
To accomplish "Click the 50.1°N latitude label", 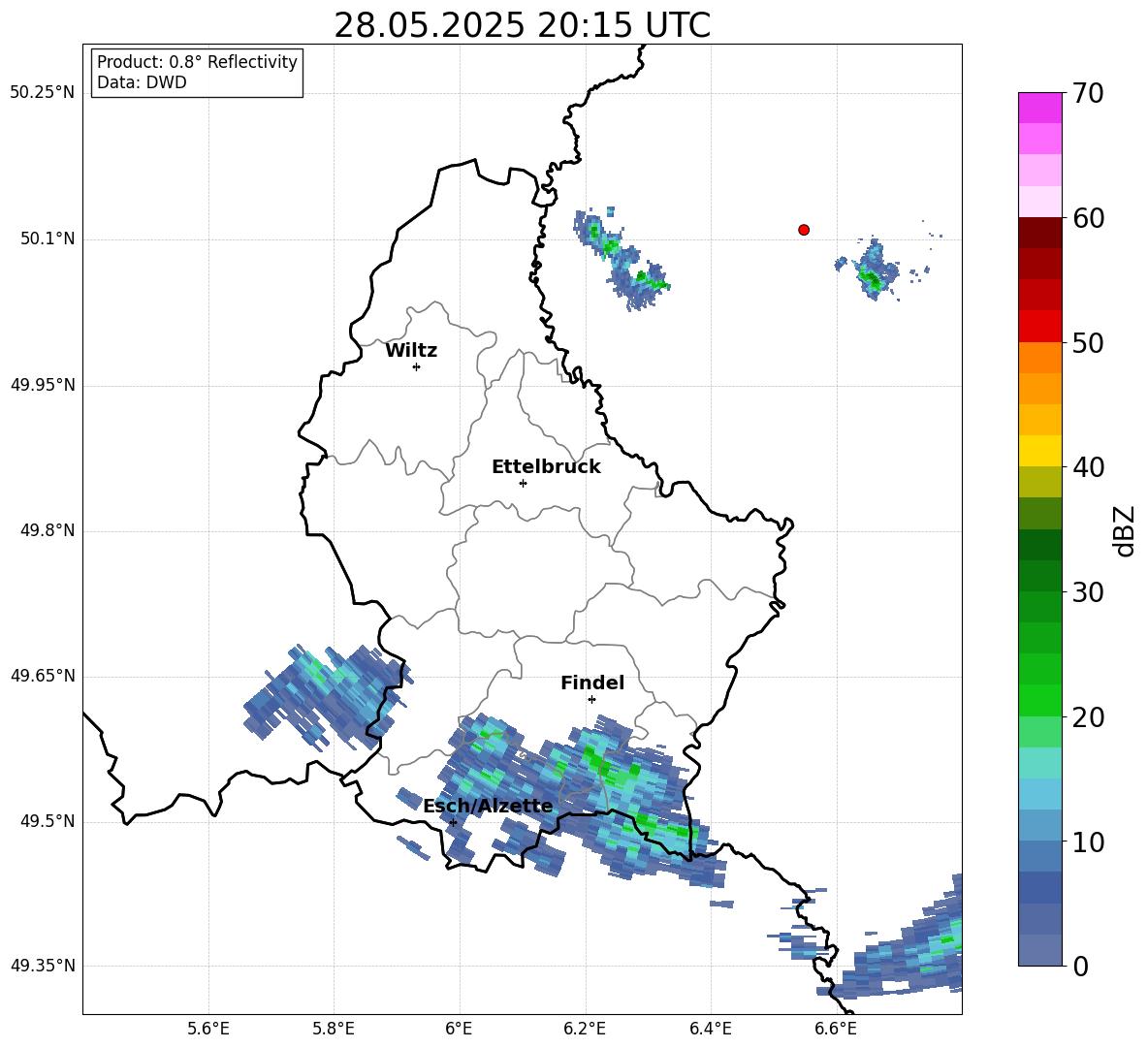I will click(x=48, y=239).
